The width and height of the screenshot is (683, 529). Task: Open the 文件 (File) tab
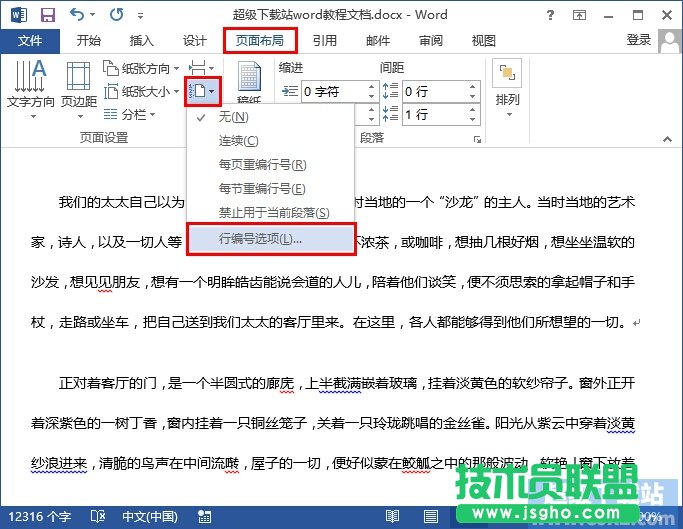click(30, 41)
